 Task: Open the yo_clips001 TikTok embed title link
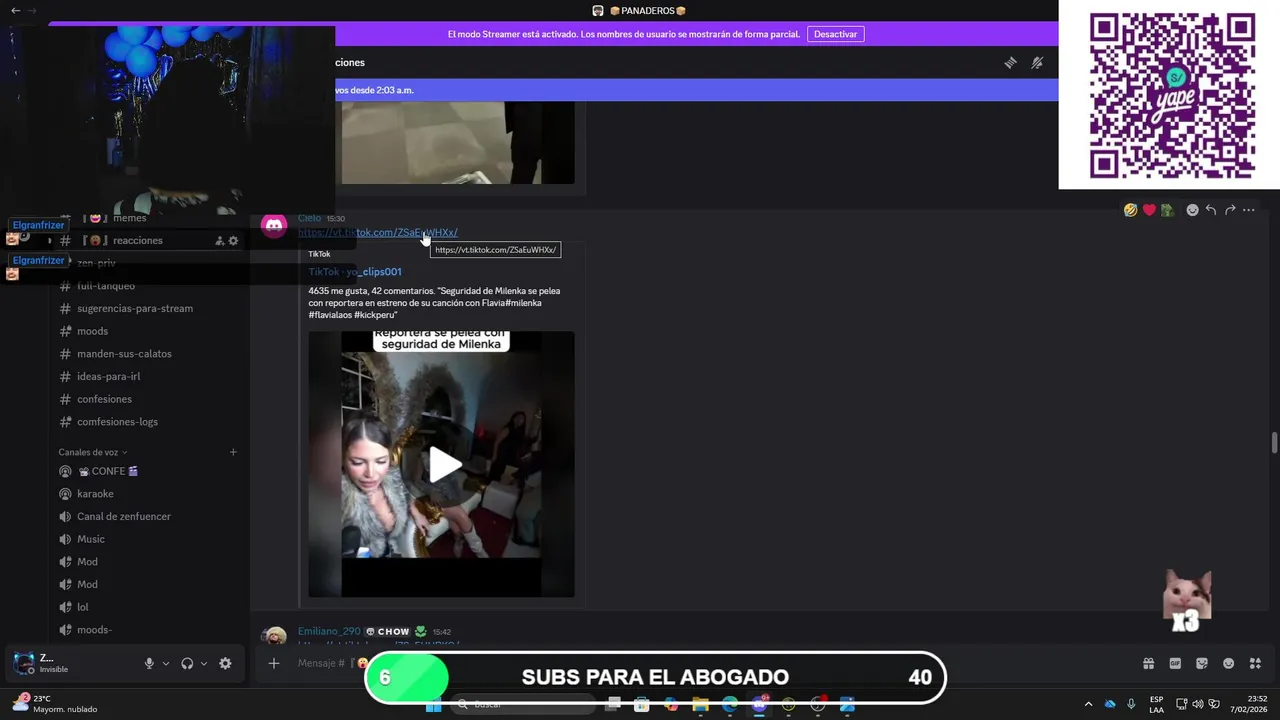pyautogui.click(x=355, y=272)
